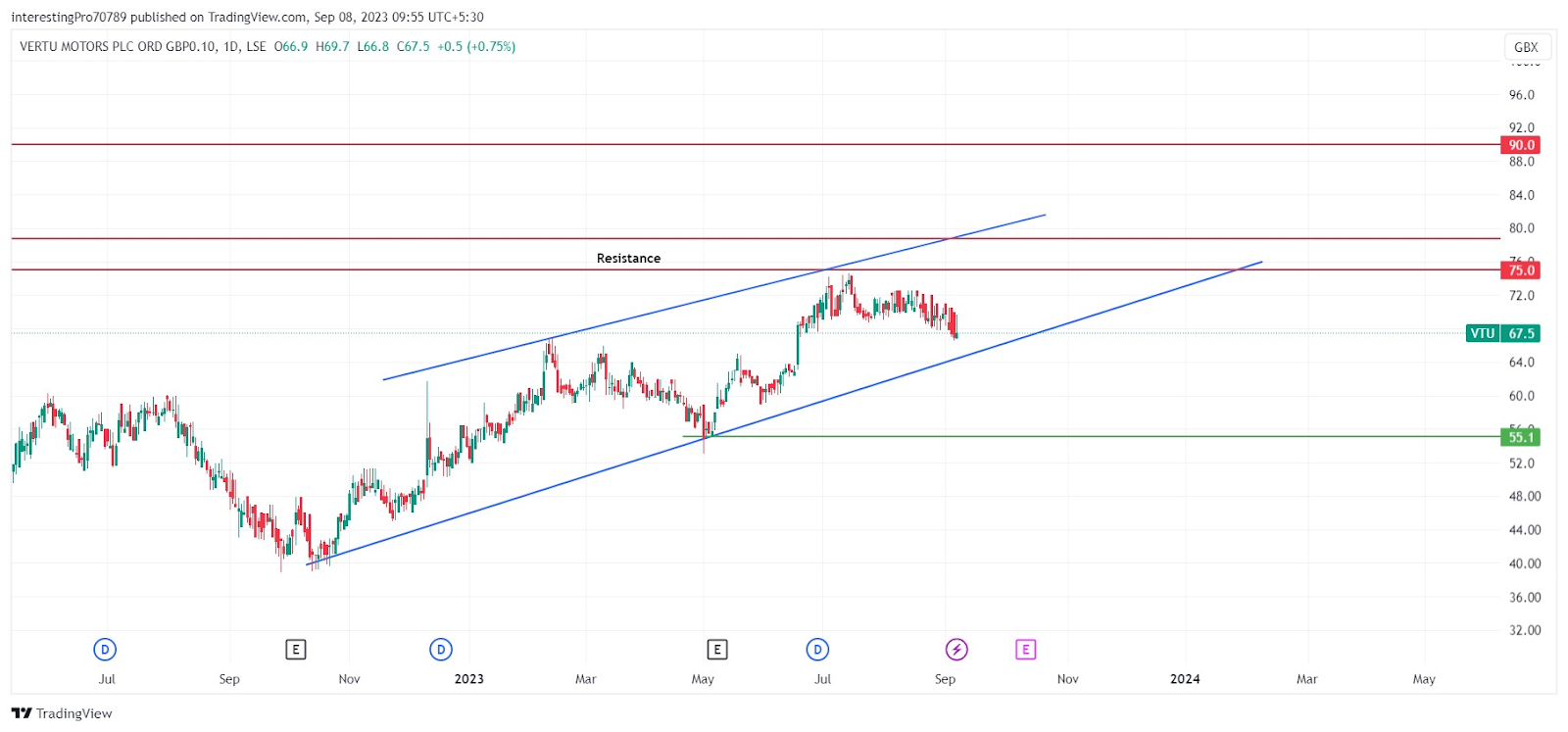Click the VTU 67.5 current price tag

pos(1503,333)
